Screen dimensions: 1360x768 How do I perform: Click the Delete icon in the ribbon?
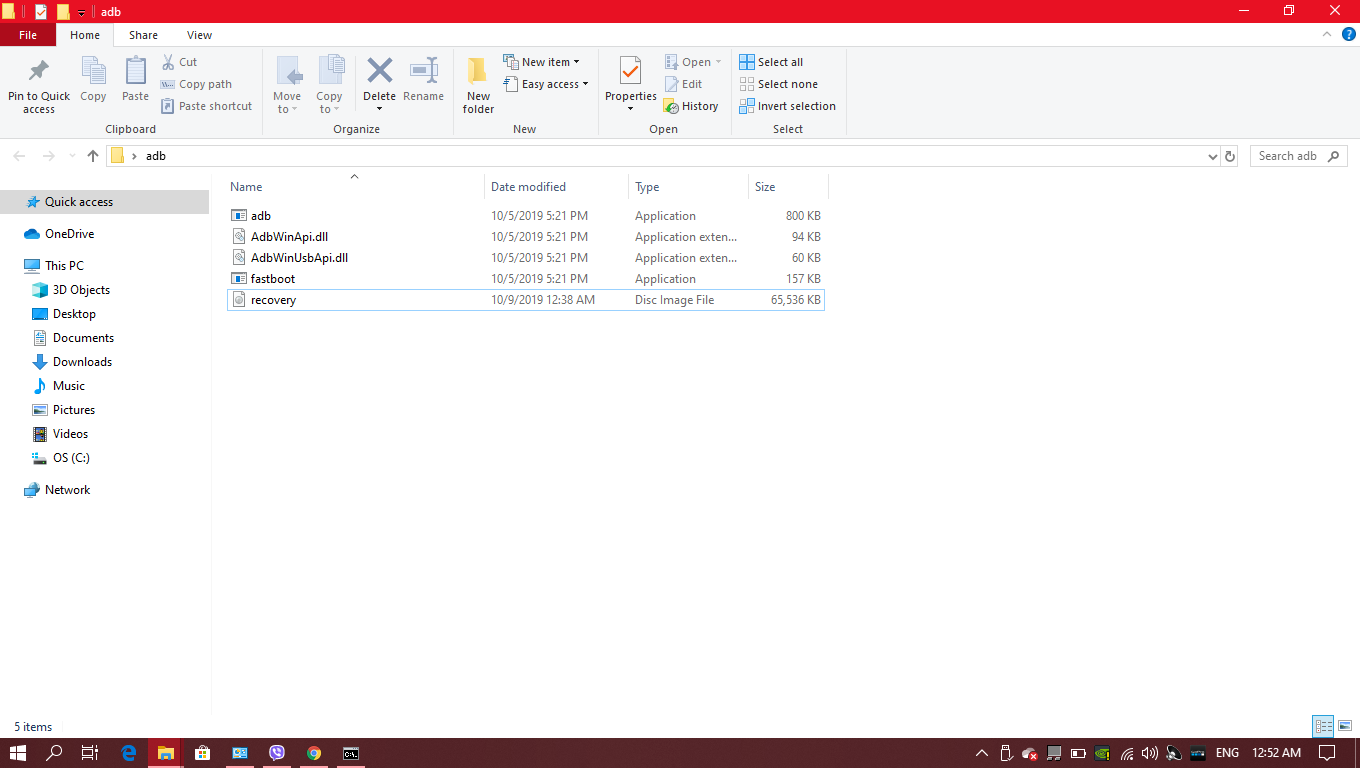(379, 72)
